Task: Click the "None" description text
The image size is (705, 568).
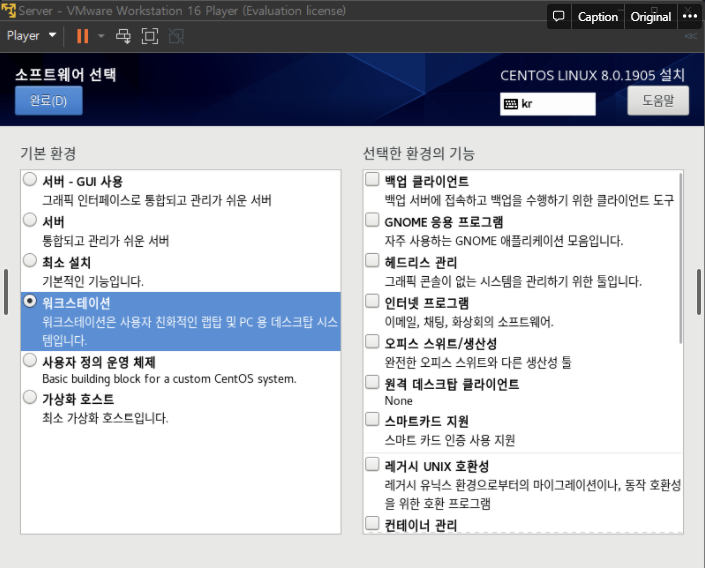Action: [398, 401]
